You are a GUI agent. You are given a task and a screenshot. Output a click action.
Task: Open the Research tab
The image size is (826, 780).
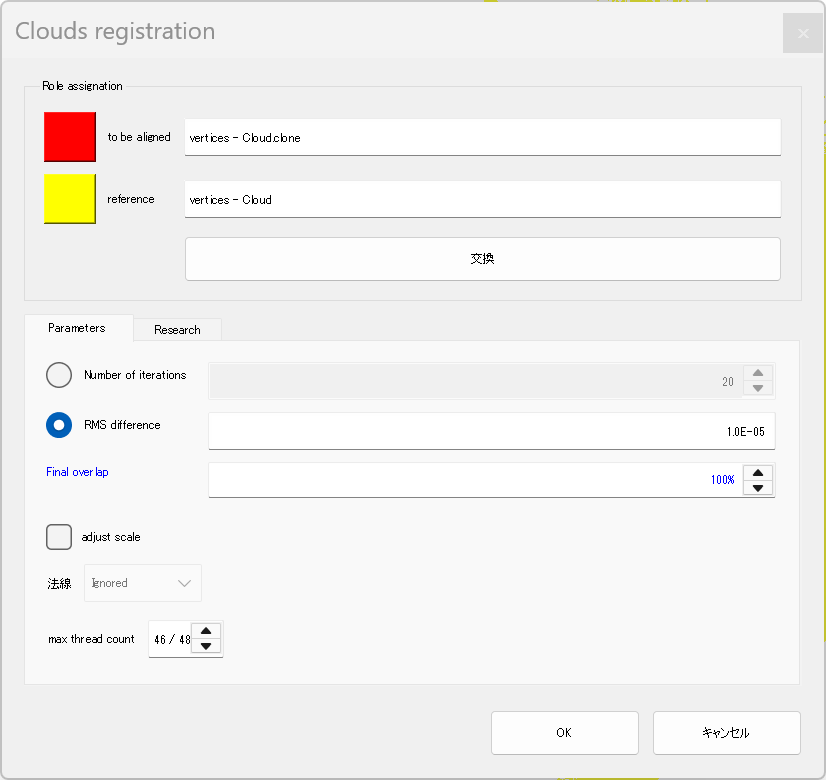(178, 330)
